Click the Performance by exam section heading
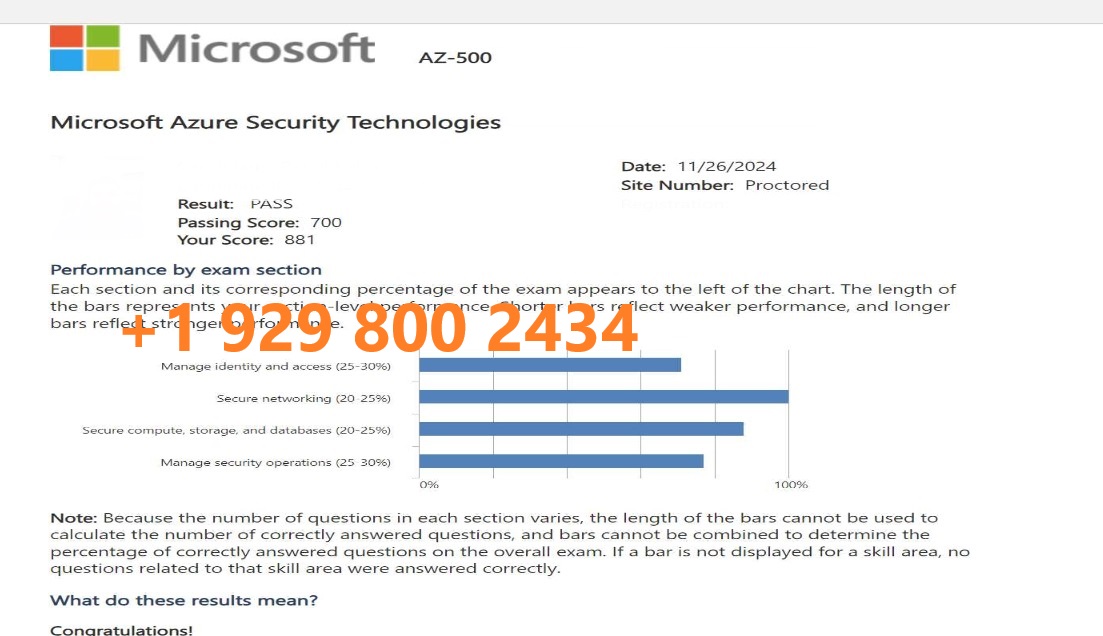The image size is (1103, 636). (x=186, y=269)
